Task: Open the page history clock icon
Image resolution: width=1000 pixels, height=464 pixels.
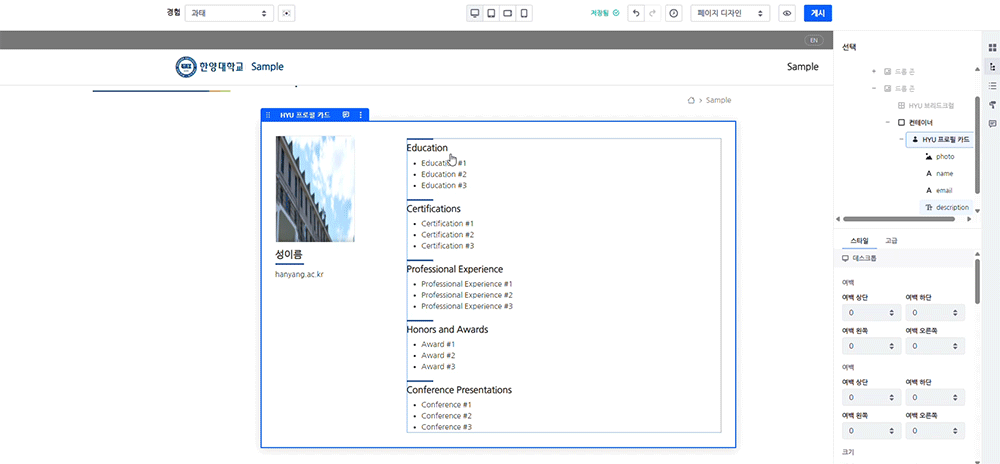Action: (x=673, y=13)
